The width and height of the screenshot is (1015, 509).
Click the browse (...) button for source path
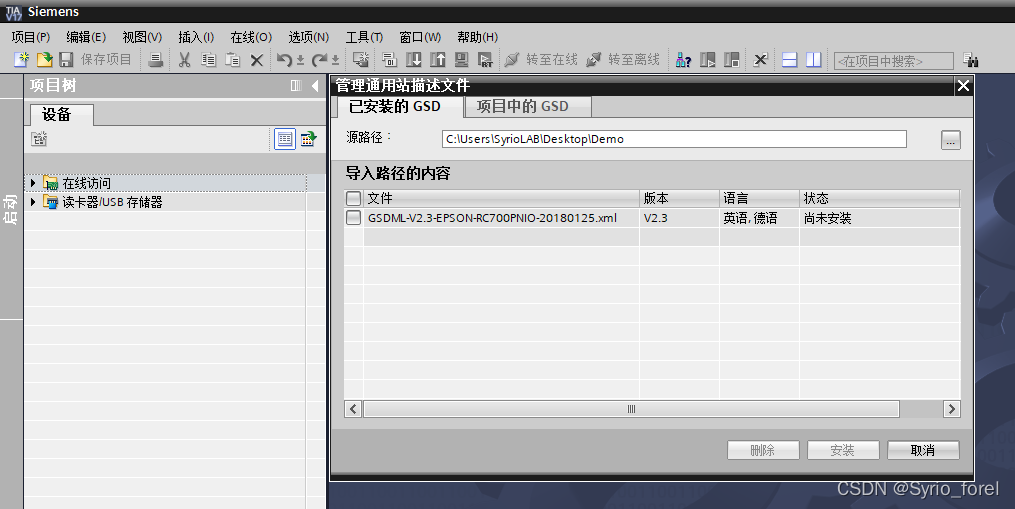pos(950,140)
